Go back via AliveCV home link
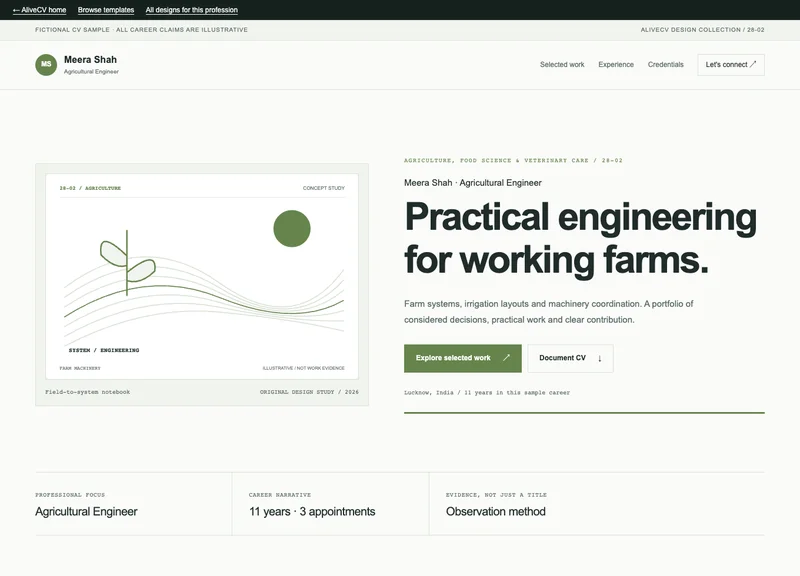 (x=39, y=10)
